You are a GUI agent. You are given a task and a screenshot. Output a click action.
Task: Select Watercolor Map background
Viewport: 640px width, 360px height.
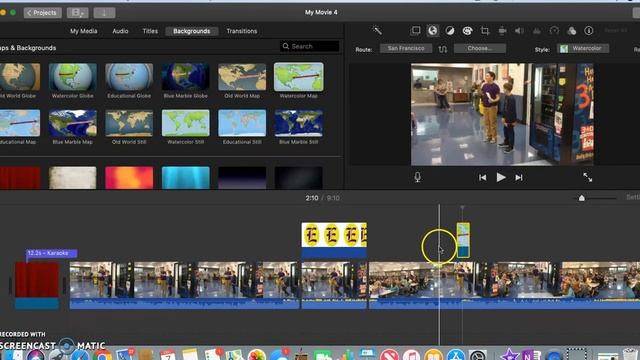[299, 77]
